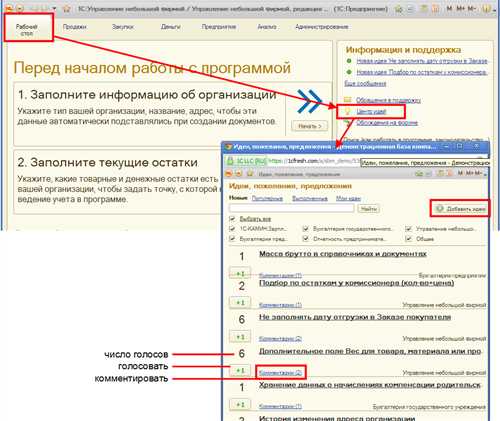Click the browser address bar with 1cfresh.com
The width and height of the screenshot is (500, 421).
point(313,161)
